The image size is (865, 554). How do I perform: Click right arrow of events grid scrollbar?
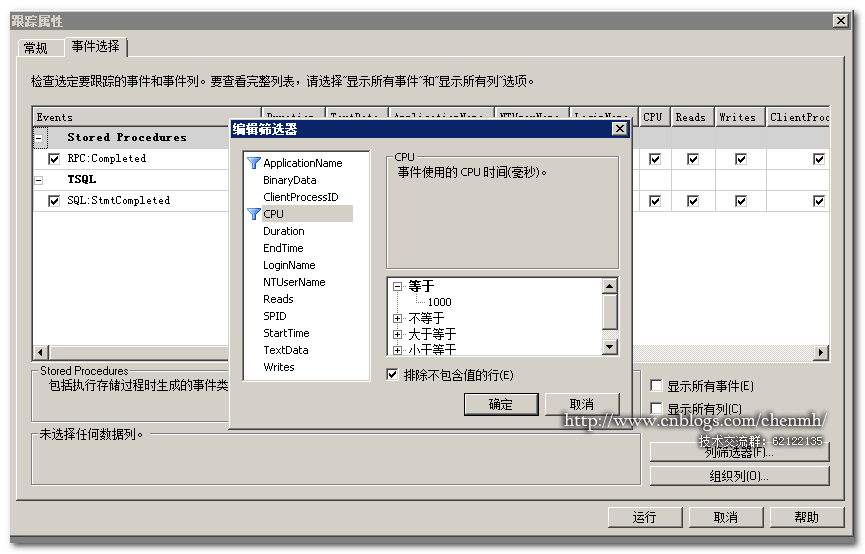821,352
